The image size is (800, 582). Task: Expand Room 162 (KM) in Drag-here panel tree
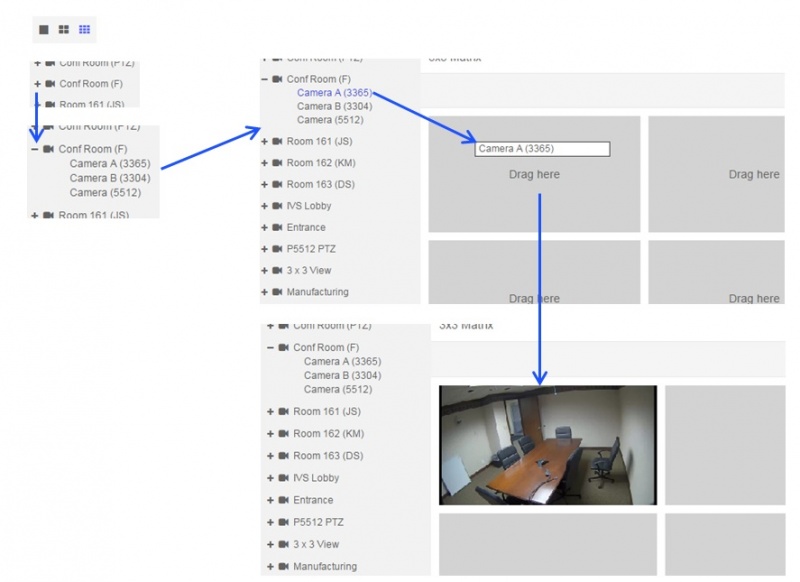(264, 163)
